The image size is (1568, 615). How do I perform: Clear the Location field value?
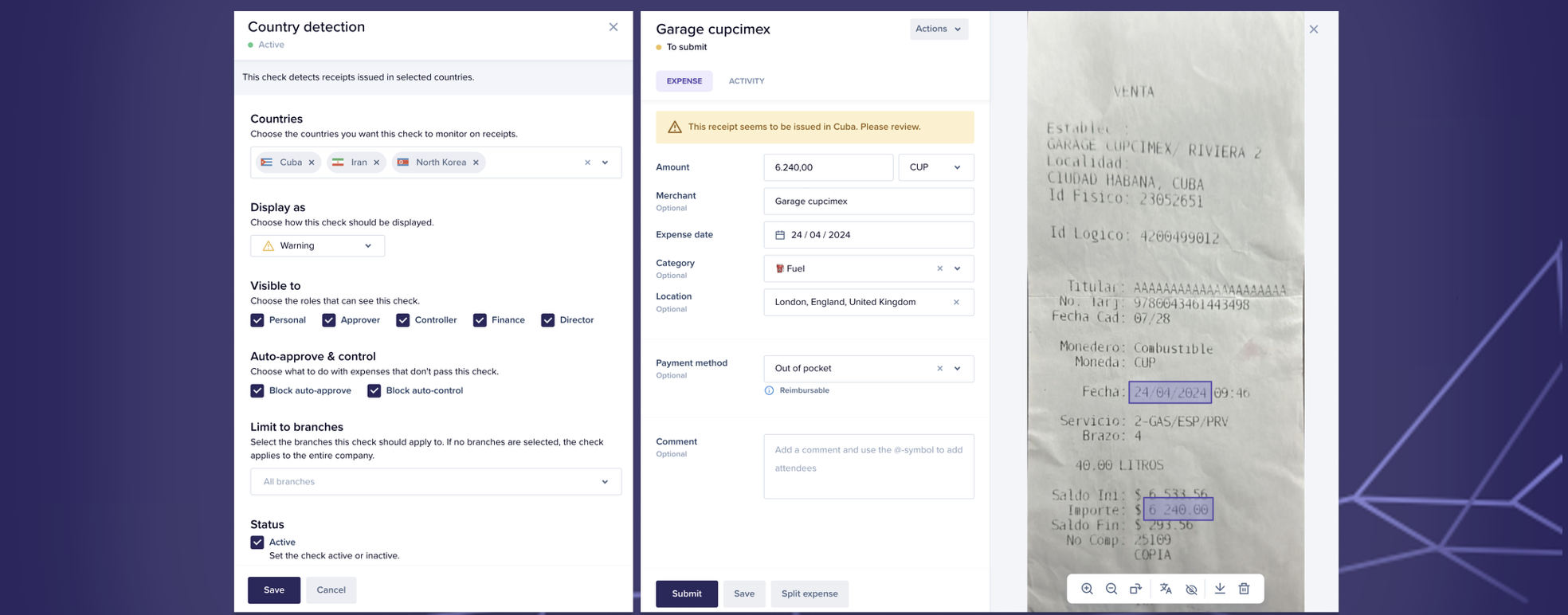click(x=956, y=302)
